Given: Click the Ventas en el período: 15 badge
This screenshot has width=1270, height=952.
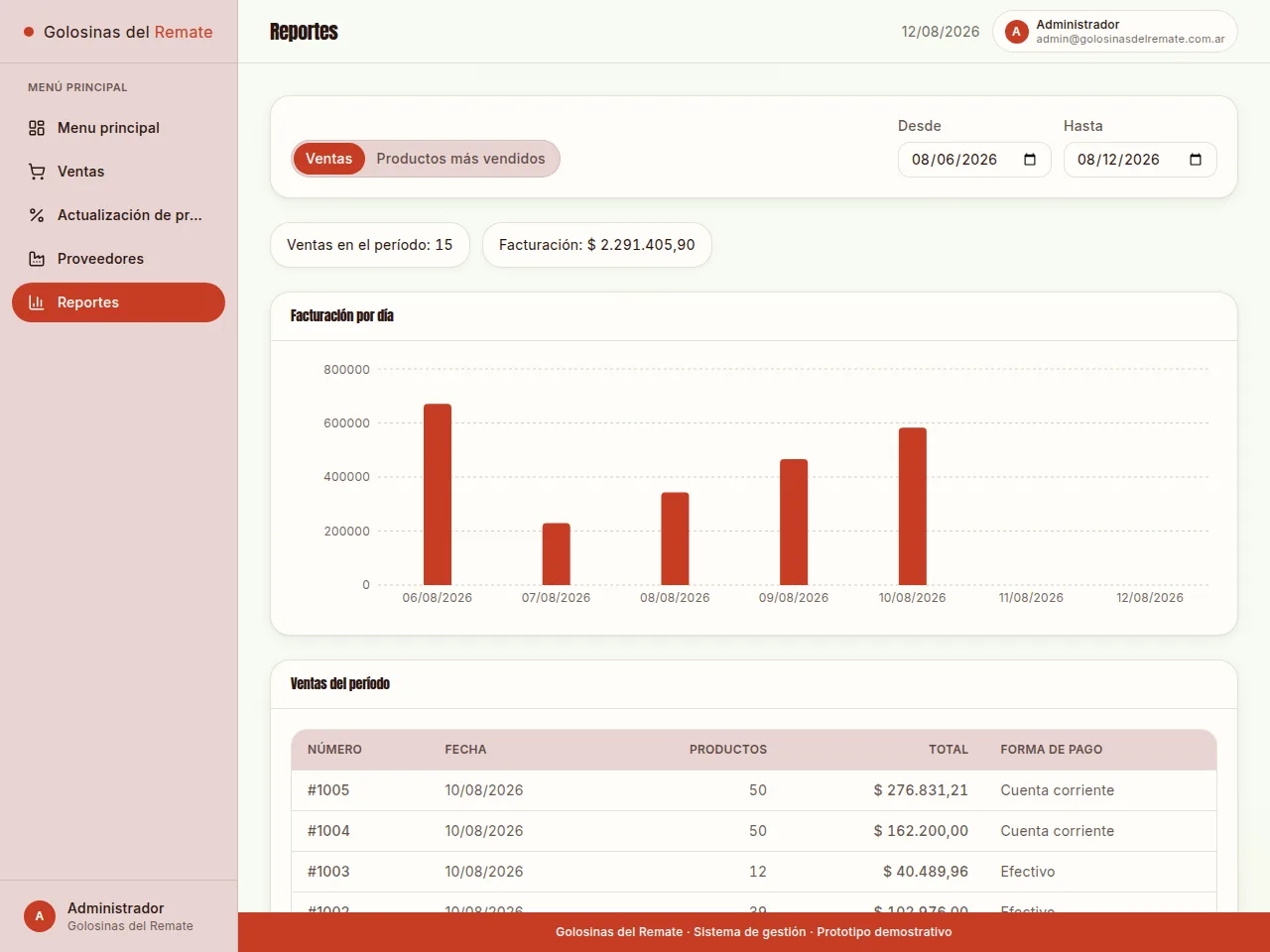Looking at the screenshot, I should click(x=370, y=245).
